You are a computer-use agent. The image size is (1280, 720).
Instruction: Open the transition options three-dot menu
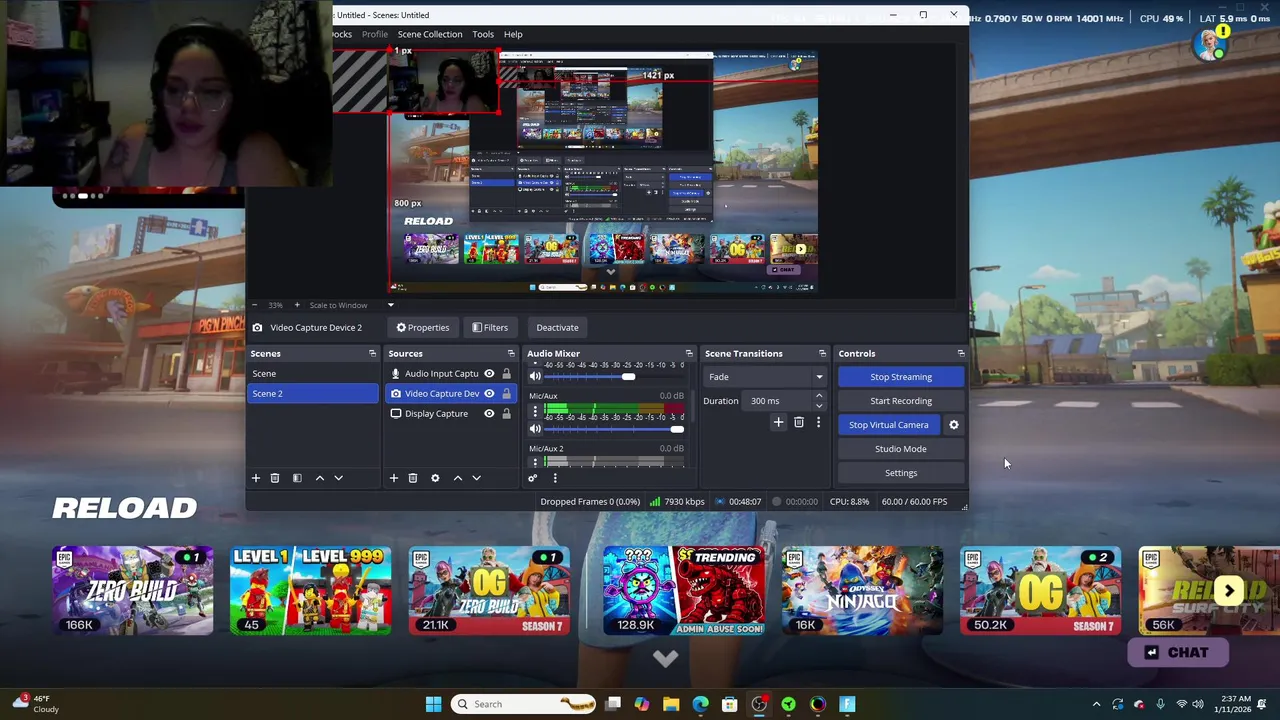818,422
